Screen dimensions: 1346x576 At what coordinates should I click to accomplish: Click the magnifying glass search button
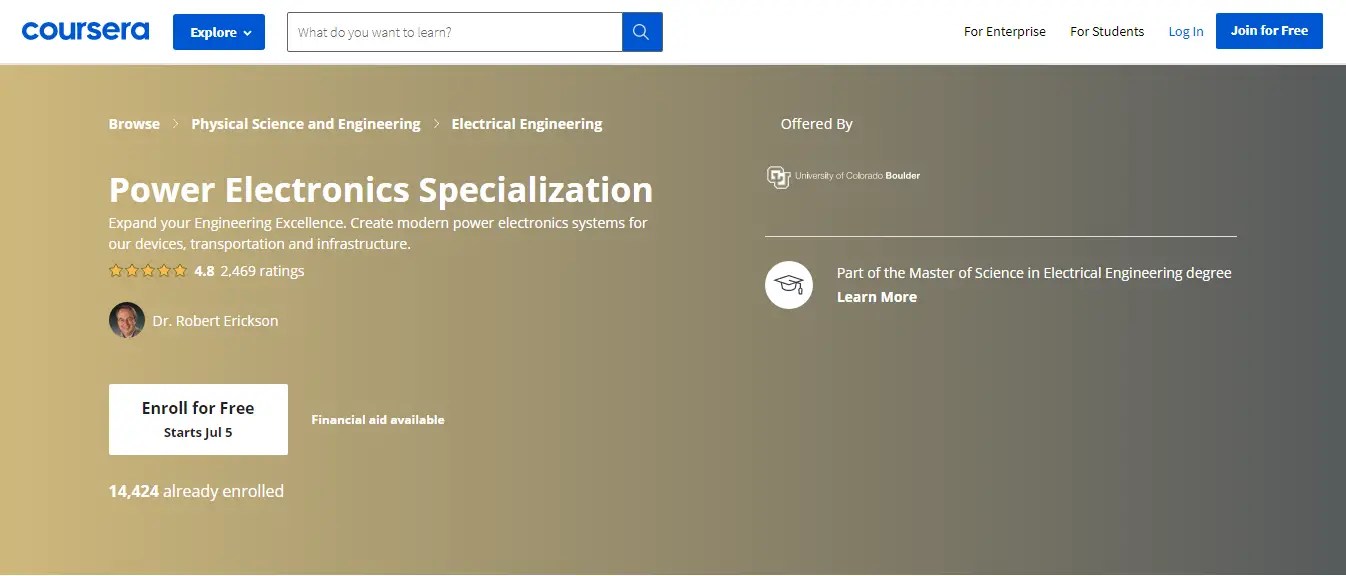642,32
